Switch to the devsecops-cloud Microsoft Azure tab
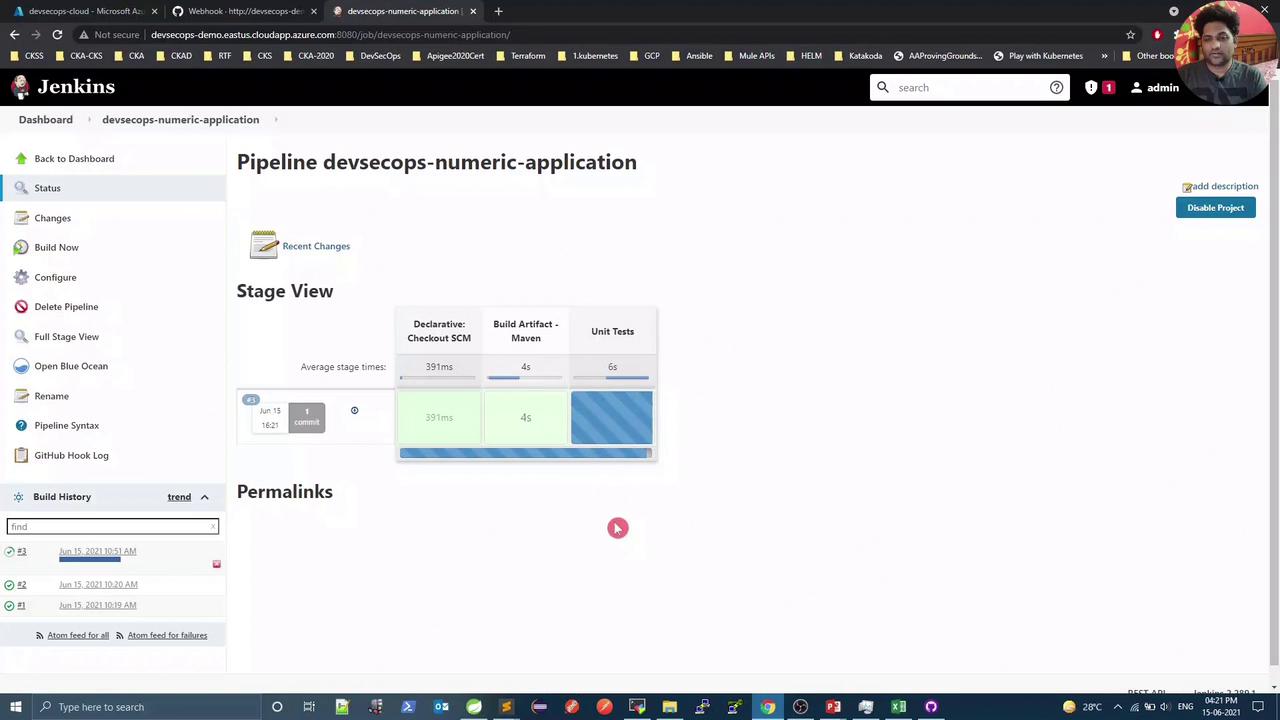Image resolution: width=1280 pixels, height=720 pixels. tap(85, 11)
